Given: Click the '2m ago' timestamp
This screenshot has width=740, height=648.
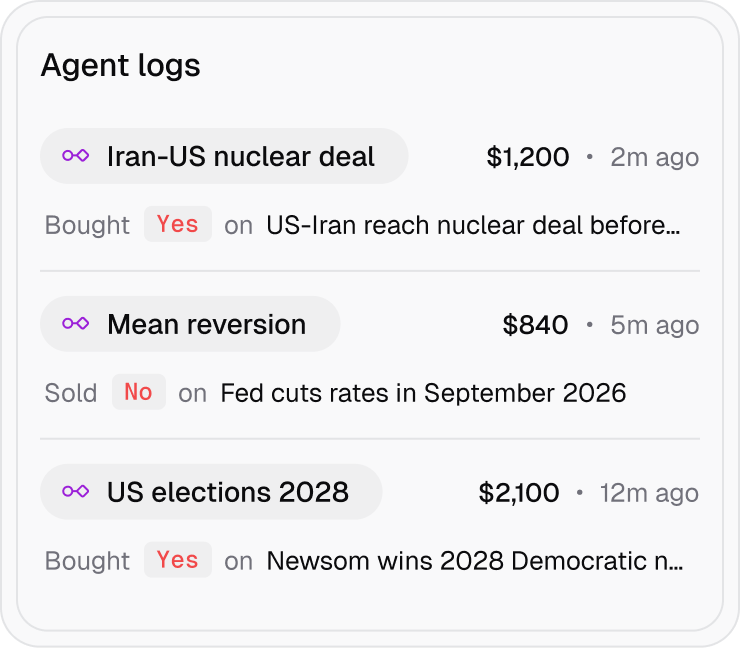Looking at the screenshot, I should (655, 157).
